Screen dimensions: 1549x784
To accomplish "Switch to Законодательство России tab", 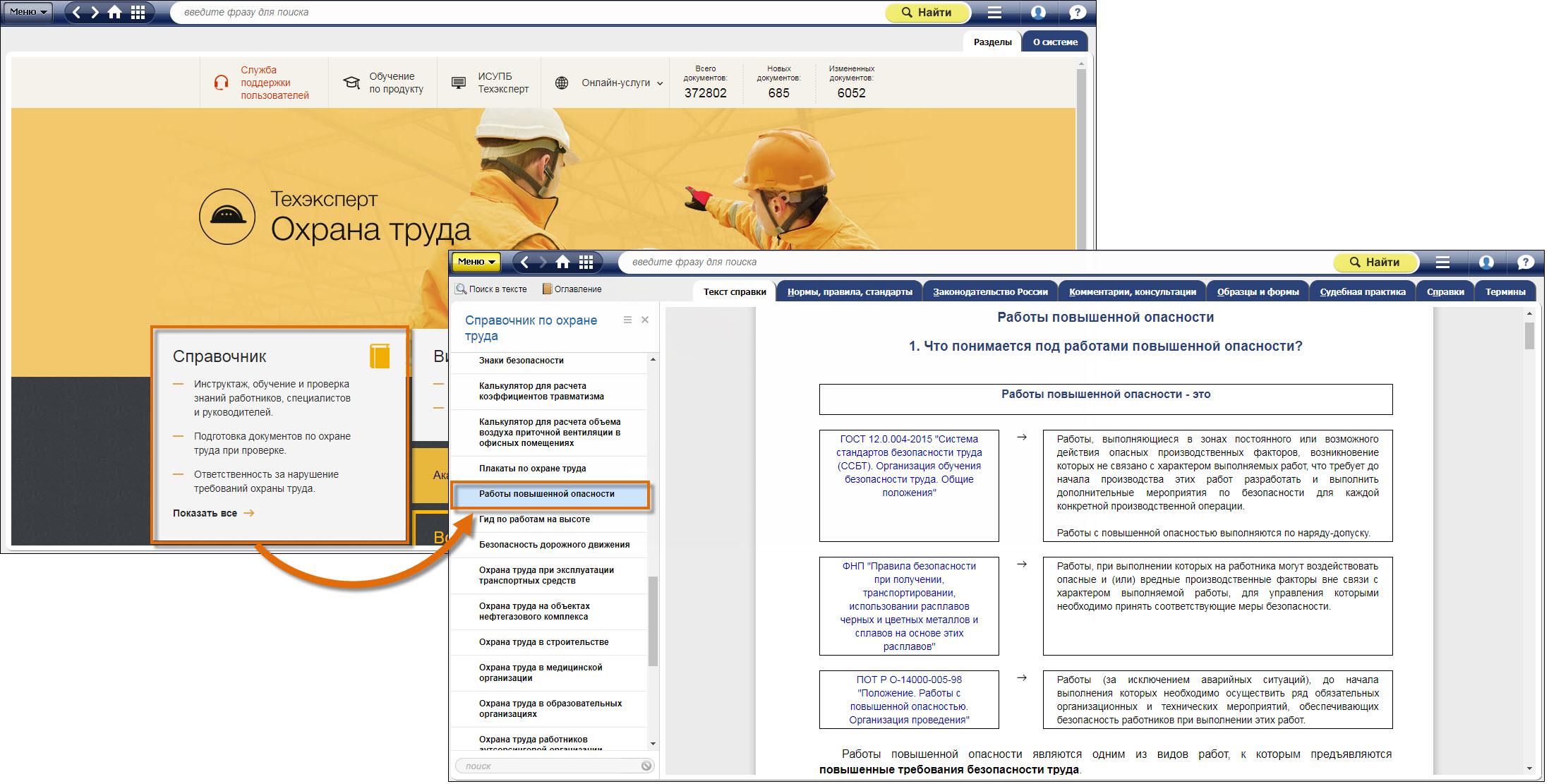I will click(990, 291).
